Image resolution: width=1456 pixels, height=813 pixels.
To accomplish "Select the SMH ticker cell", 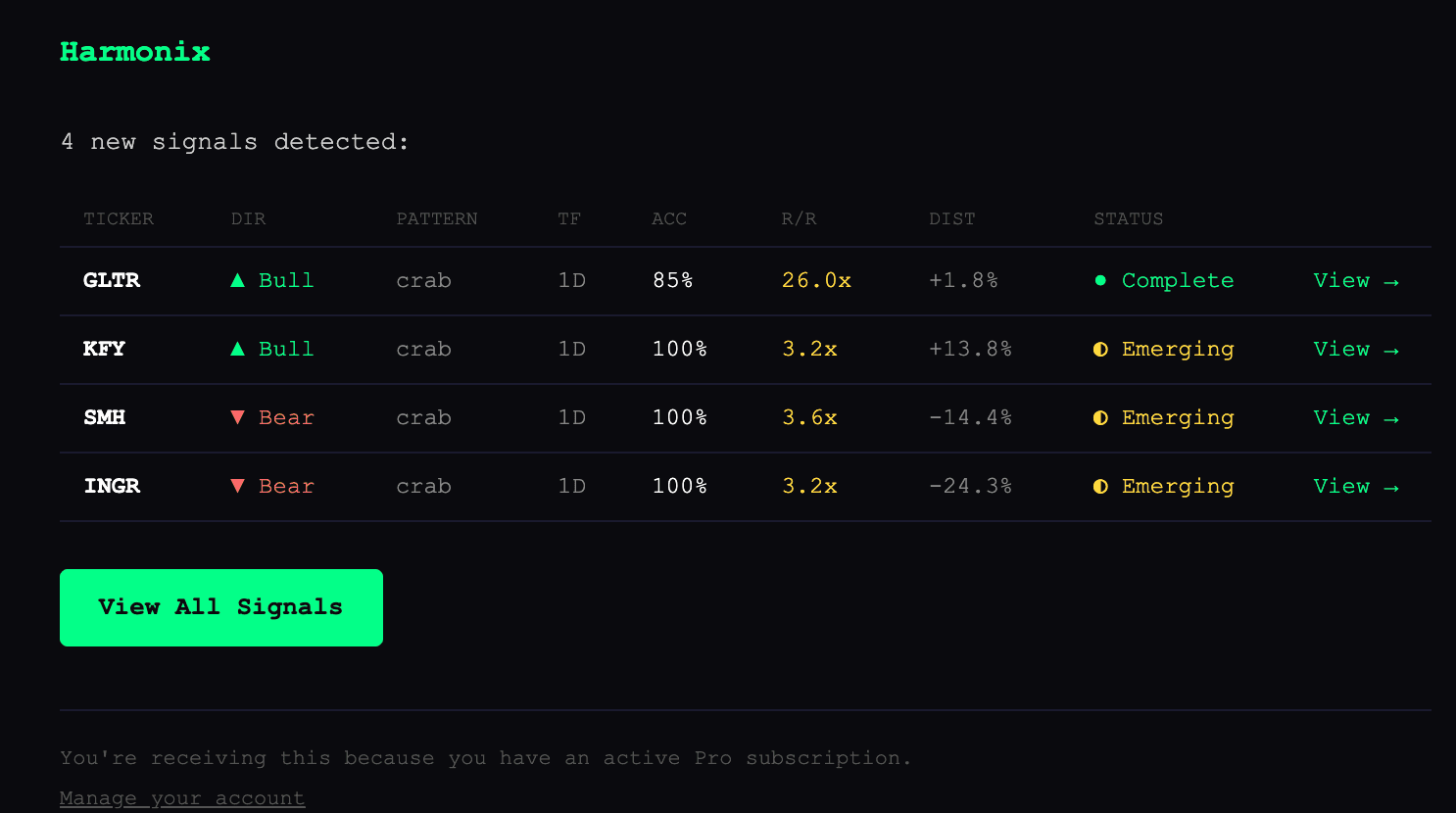I will pyautogui.click(x=104, y=417).
